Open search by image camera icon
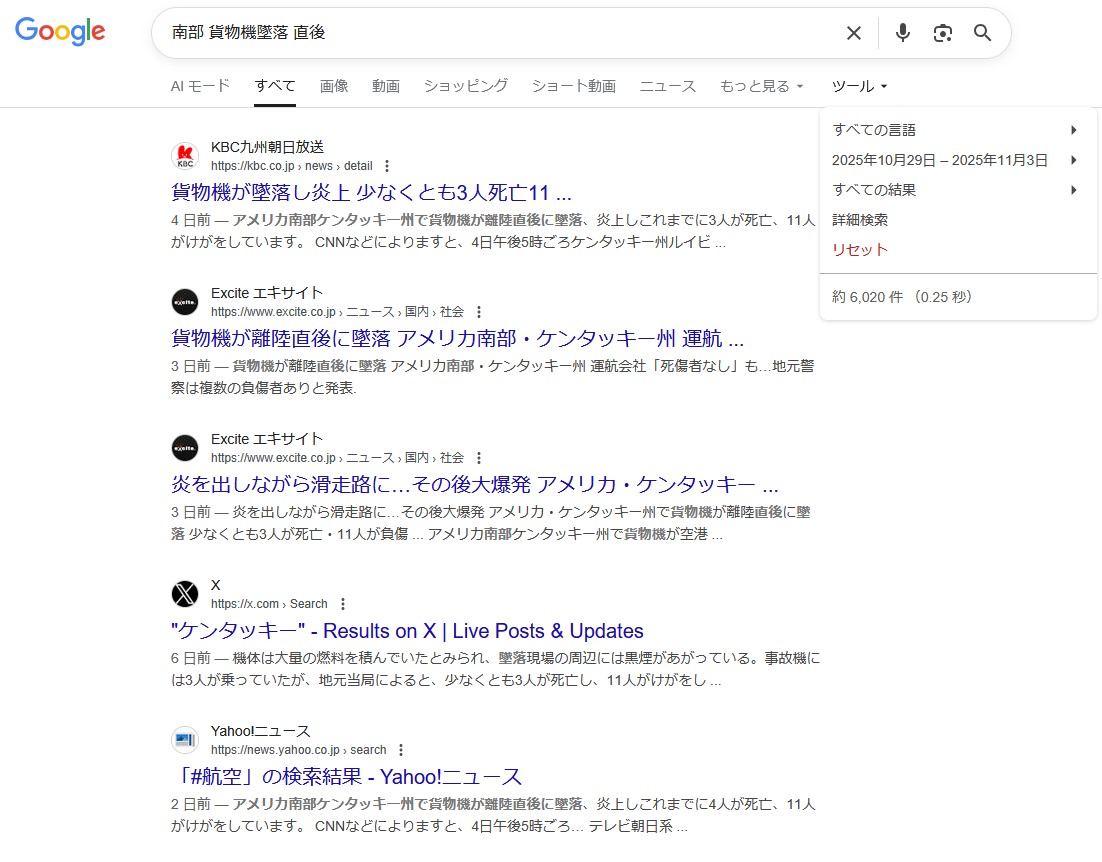This screenshot has height=862, width=1102. tap(942, 33)
